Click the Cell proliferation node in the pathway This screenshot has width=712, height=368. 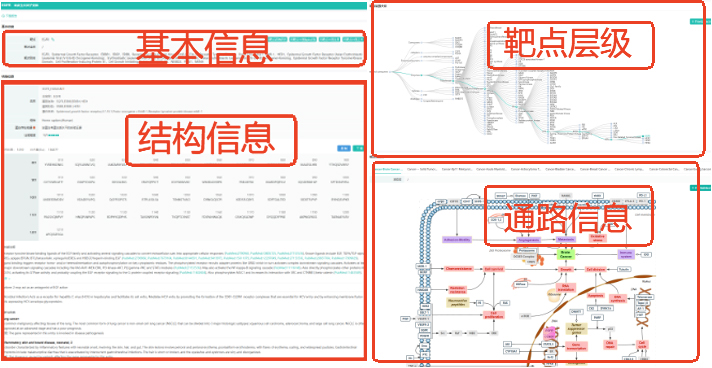coord(493,315)
